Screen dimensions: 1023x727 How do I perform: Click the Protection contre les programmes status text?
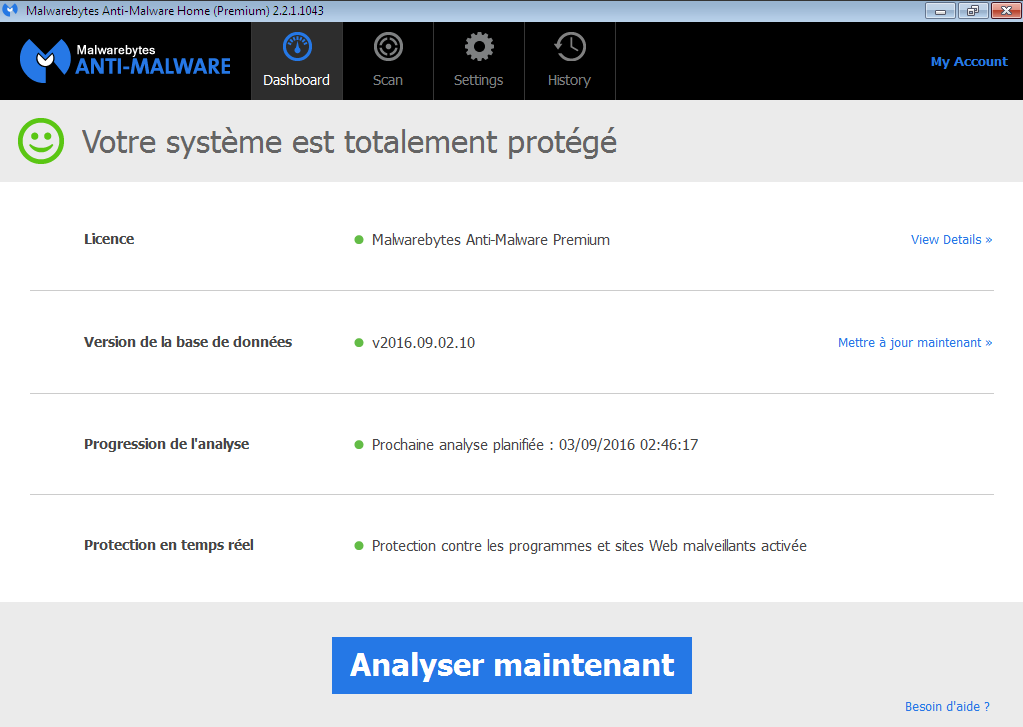589,546
